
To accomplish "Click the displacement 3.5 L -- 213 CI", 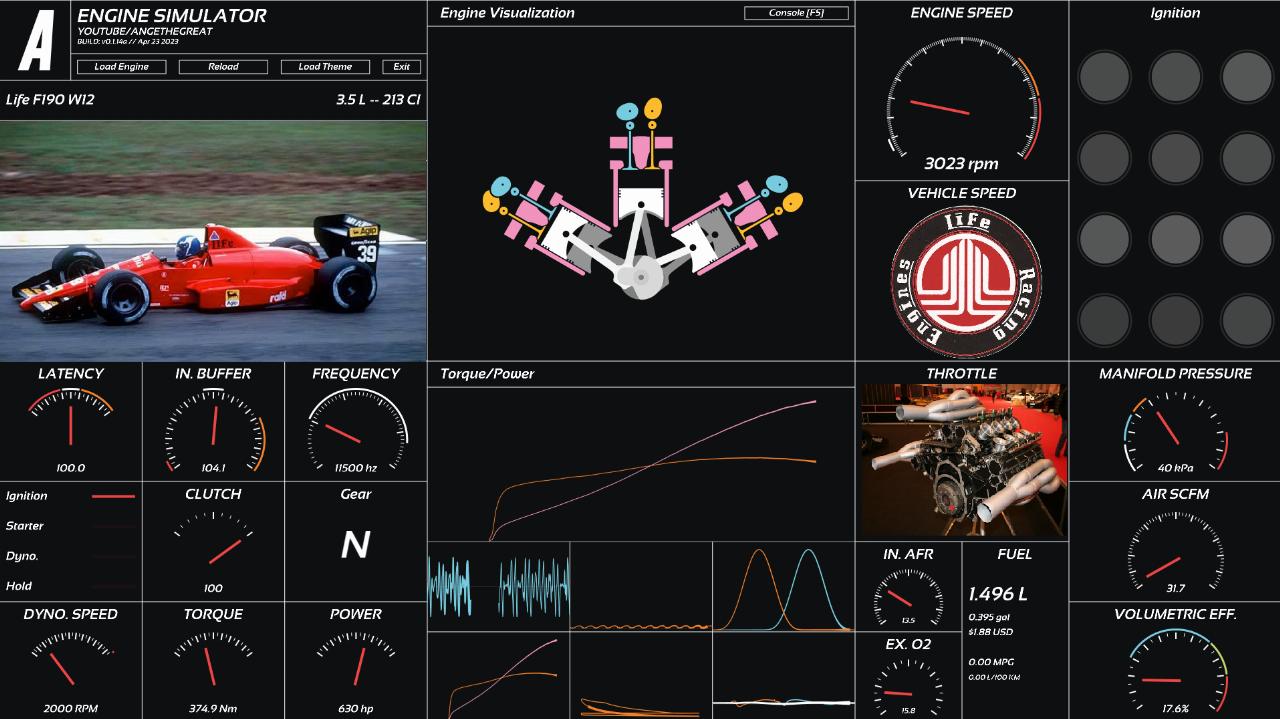I will pyautogui.click(x=378, y=100).
